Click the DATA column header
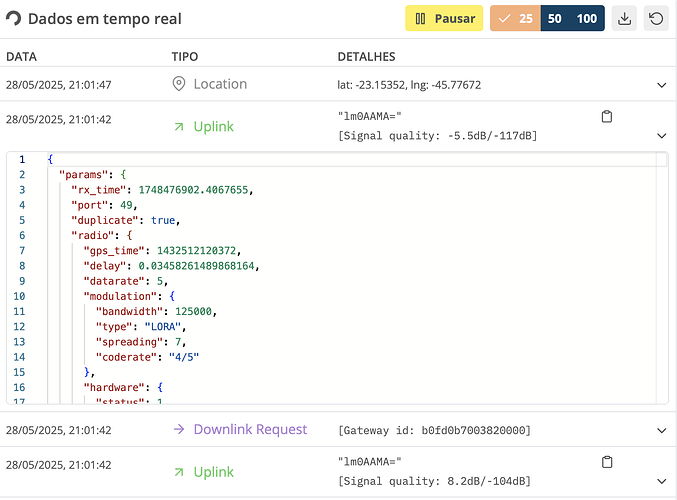This screenshot has height=500, width=677. pos(21,57)
